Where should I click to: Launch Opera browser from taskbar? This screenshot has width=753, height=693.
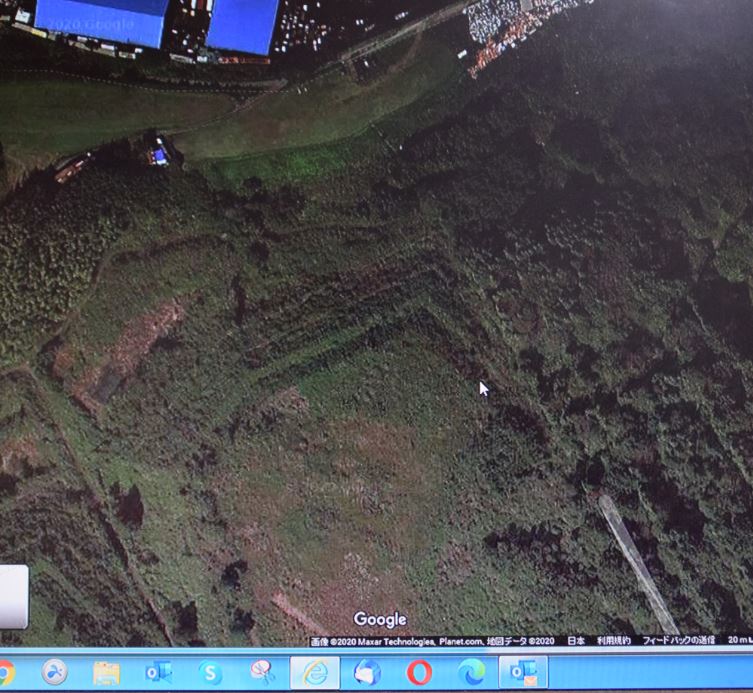[x=419, y=672]
